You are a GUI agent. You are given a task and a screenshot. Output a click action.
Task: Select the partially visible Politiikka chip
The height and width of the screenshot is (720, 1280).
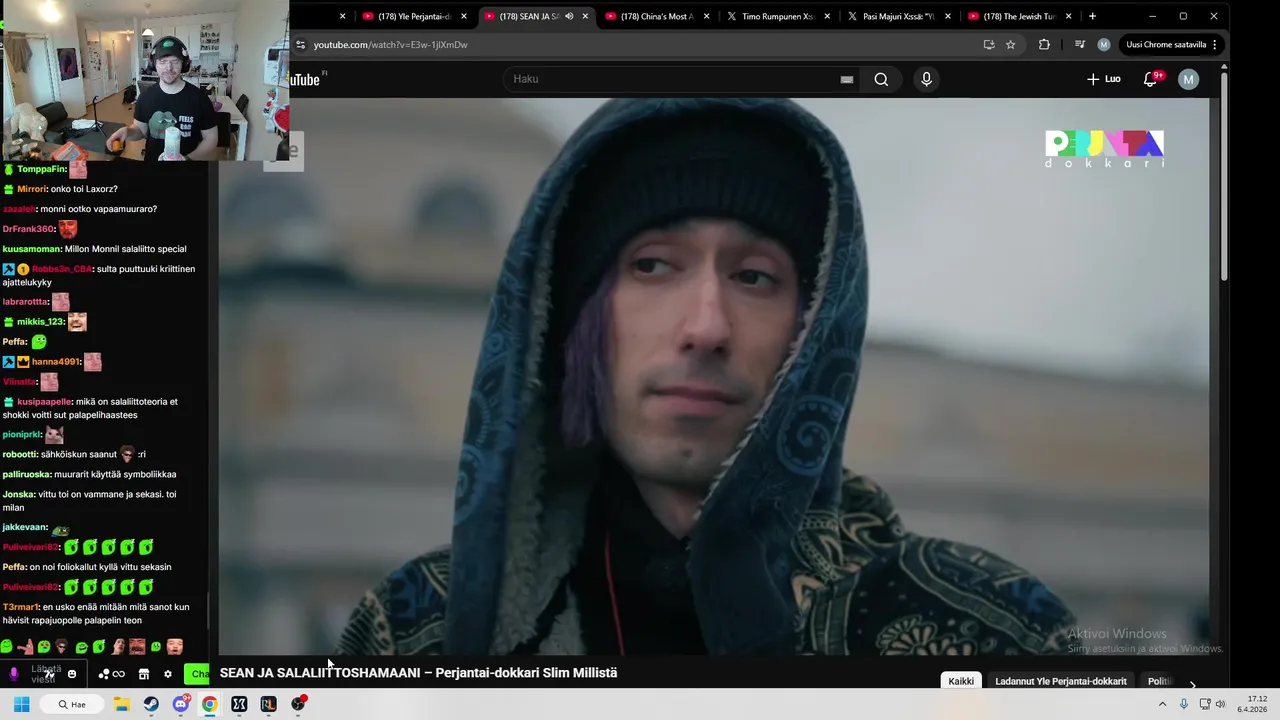pos(1159,681)
